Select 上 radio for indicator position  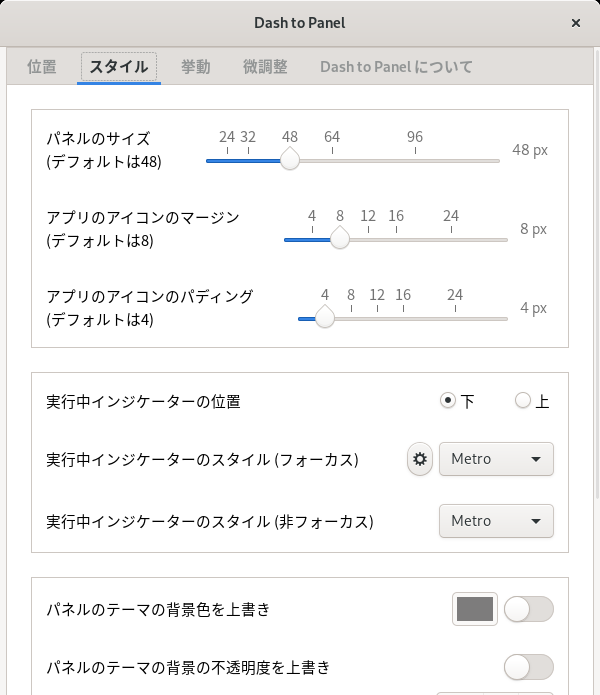(523, 400)
